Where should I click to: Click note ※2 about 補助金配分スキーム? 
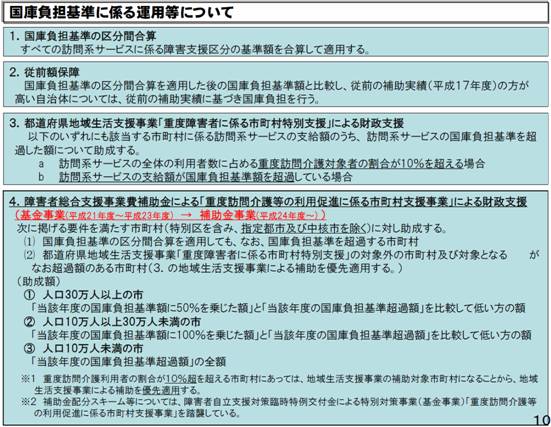(x=280, y=407)
